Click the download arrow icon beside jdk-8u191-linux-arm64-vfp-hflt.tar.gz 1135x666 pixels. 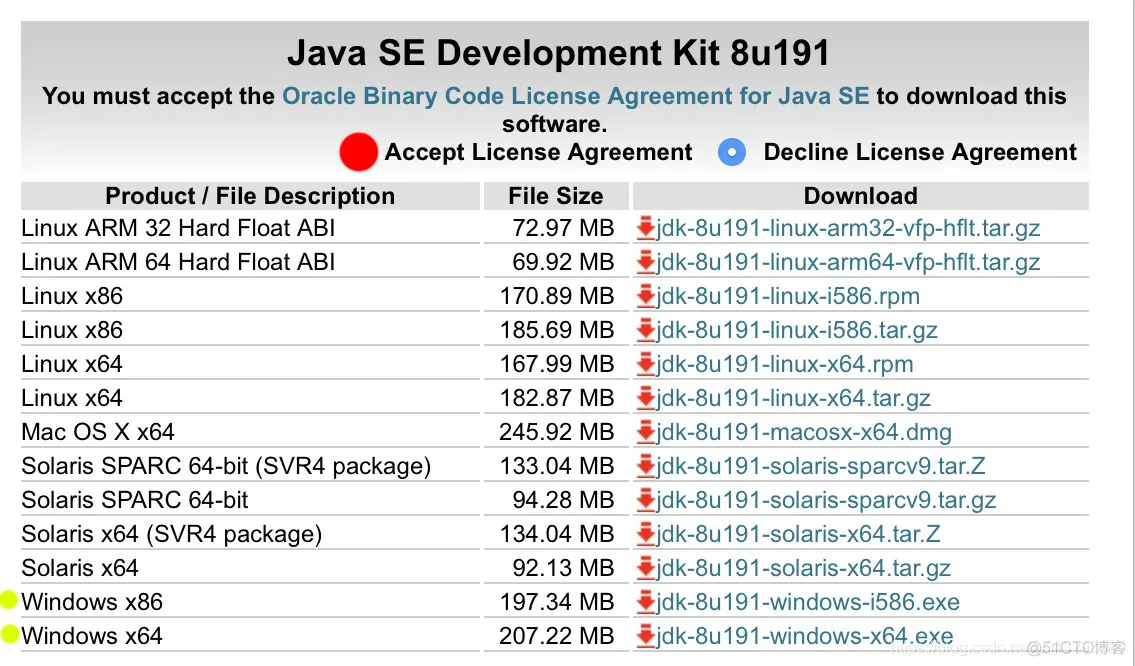[645, 262]
